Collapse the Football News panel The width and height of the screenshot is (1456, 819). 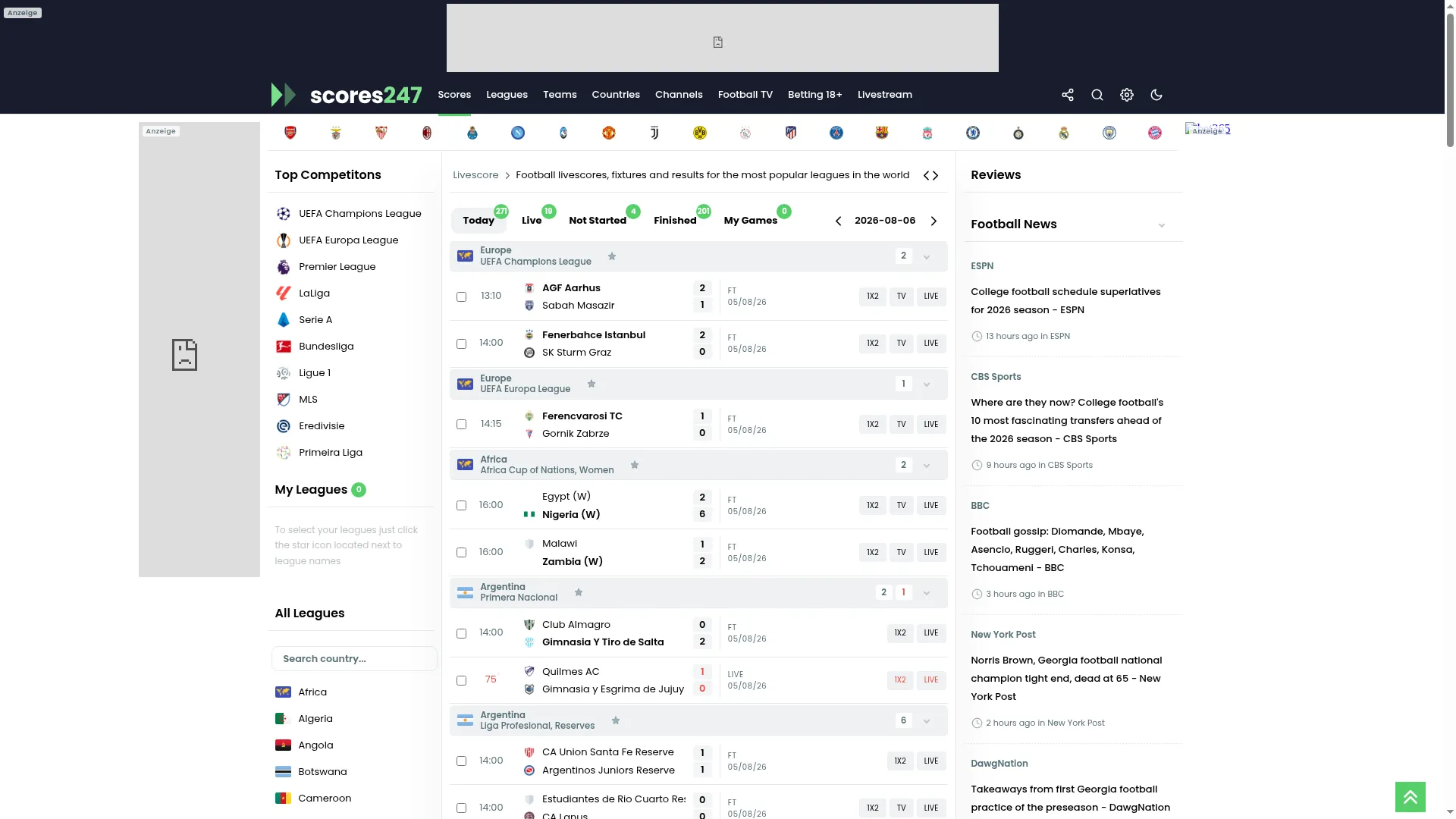tap(1161, 225)
